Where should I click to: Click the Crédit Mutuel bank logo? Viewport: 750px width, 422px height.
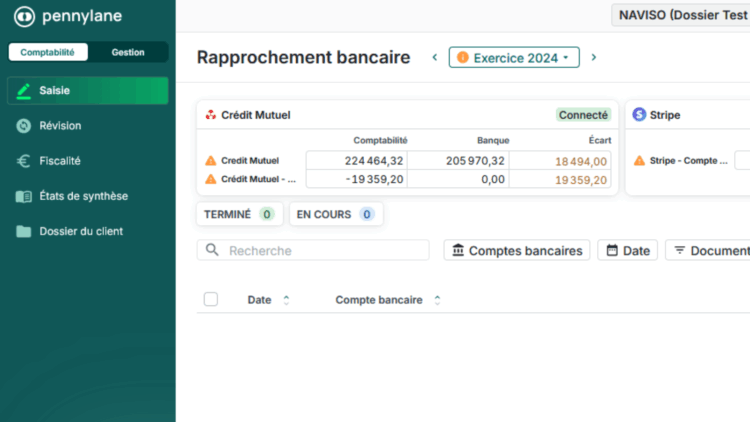tap(210, 115)
